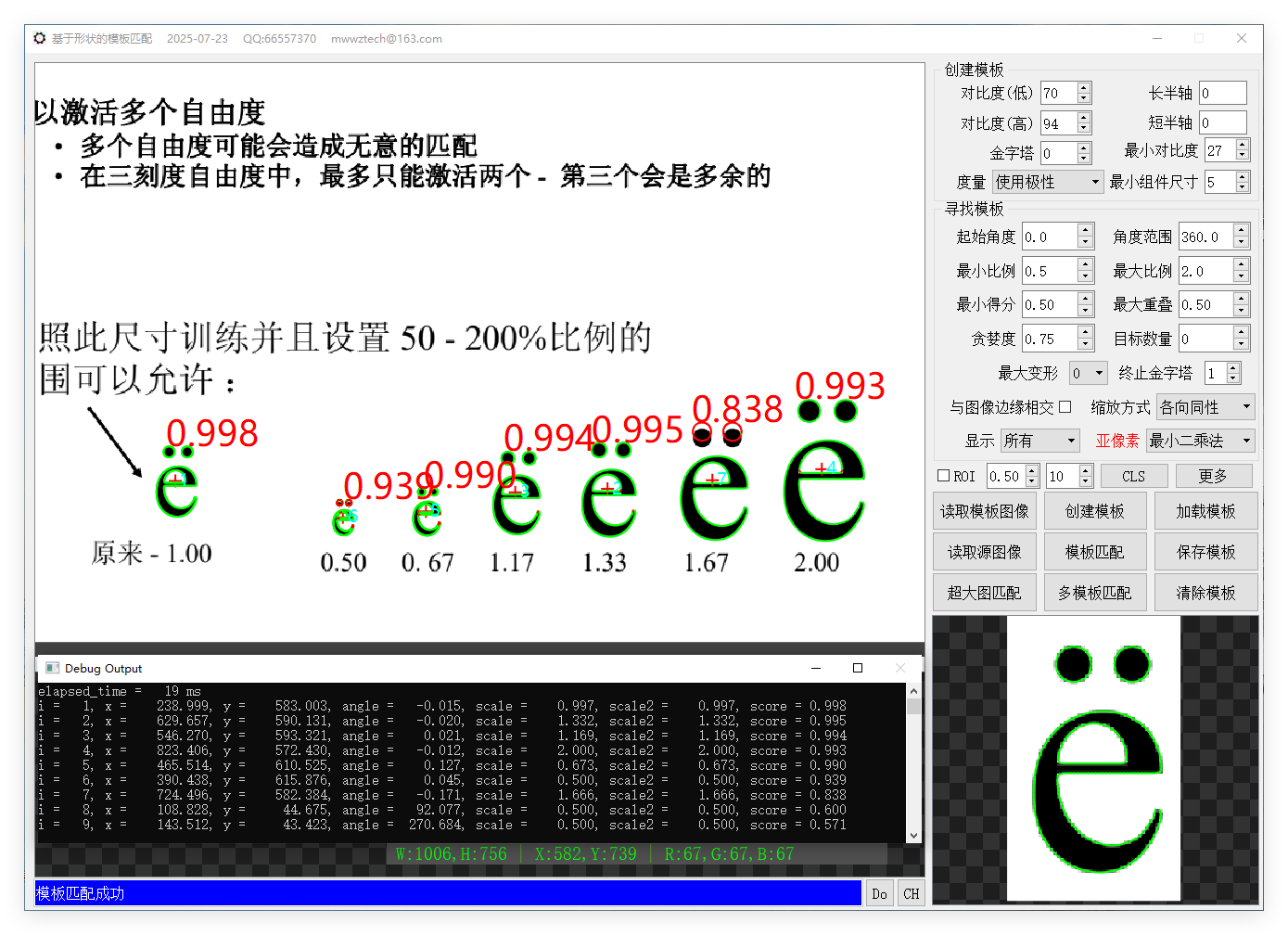Click the 读取源图像 button

(x=984, y=552)
